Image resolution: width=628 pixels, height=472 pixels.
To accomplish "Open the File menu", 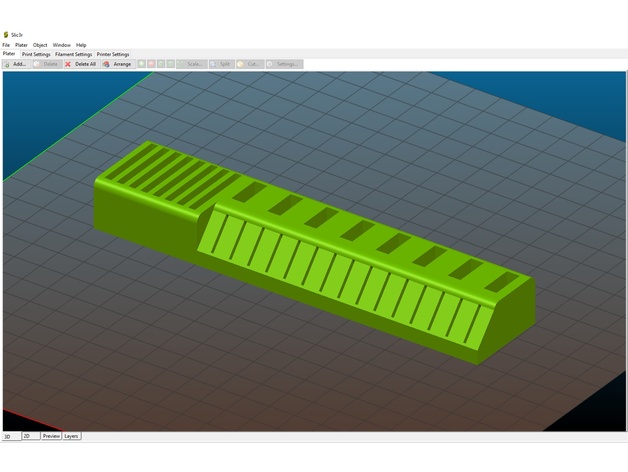I will pos(6,45).
